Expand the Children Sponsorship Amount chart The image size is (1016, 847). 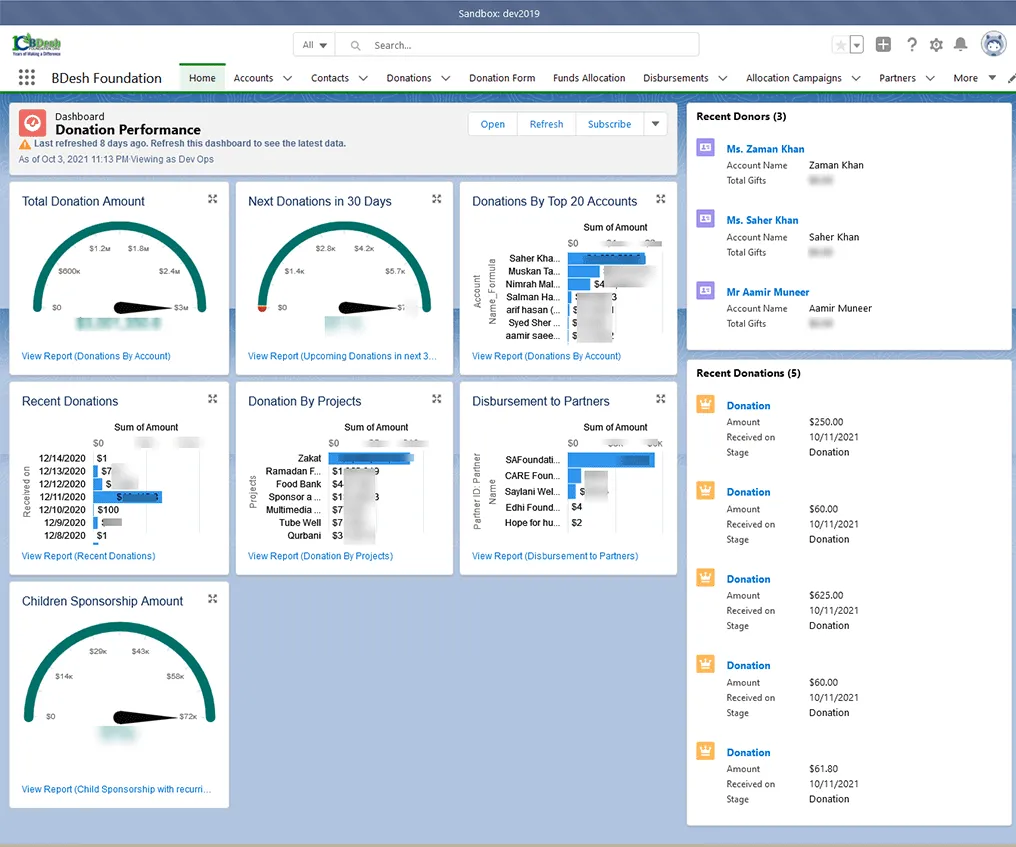click(x=213, y=599)
